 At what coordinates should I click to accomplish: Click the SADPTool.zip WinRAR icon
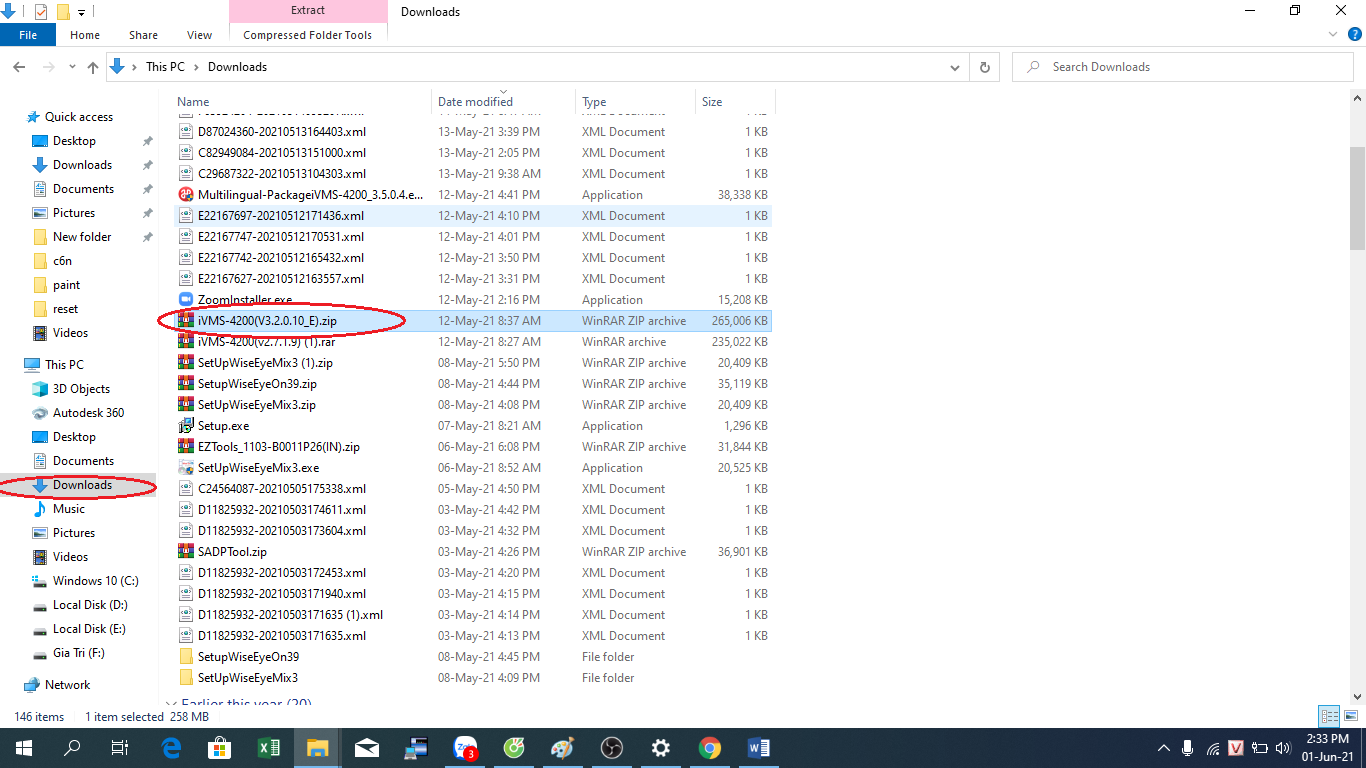(186, 551)
